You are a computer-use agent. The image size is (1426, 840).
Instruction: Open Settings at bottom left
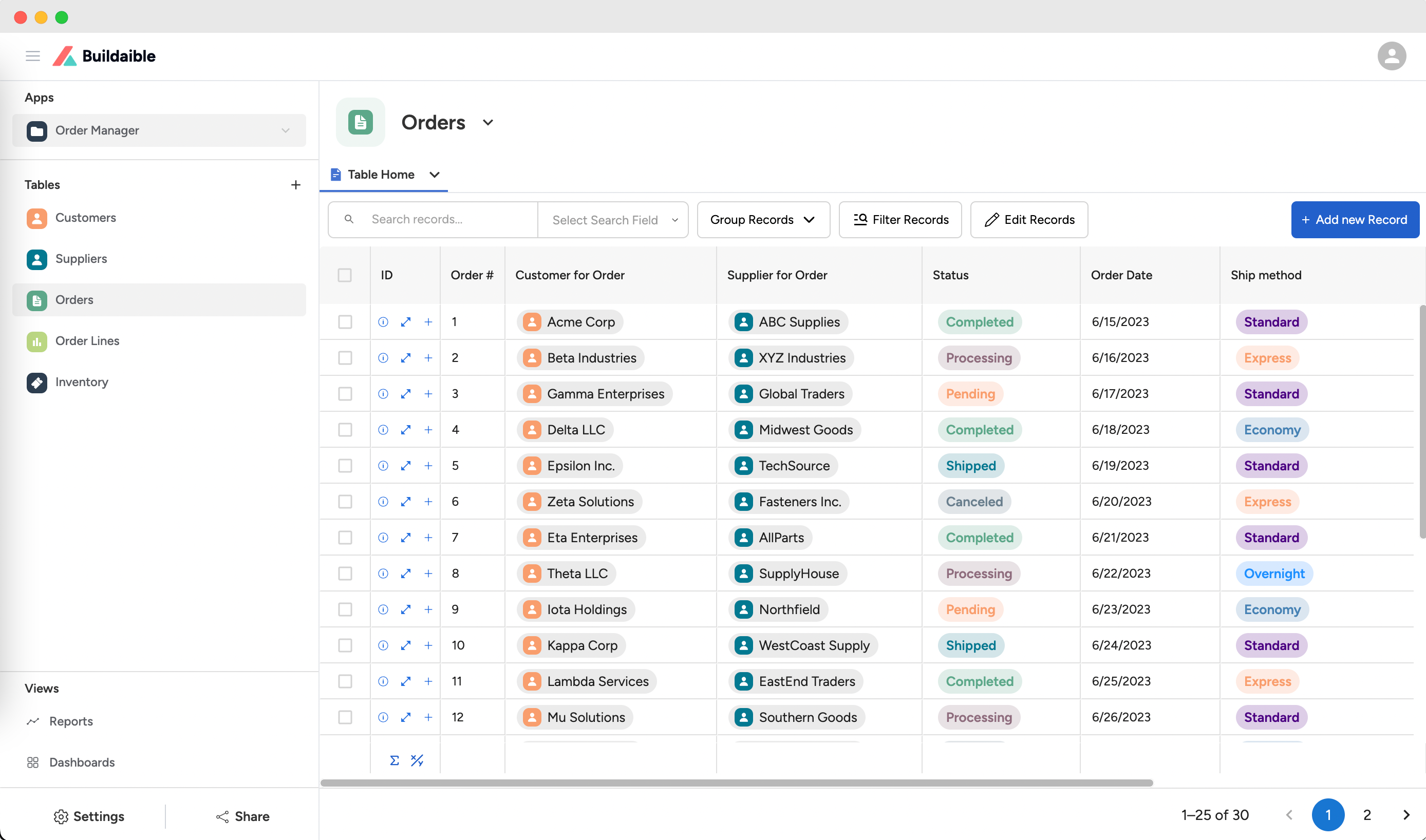tap(89, 816)
